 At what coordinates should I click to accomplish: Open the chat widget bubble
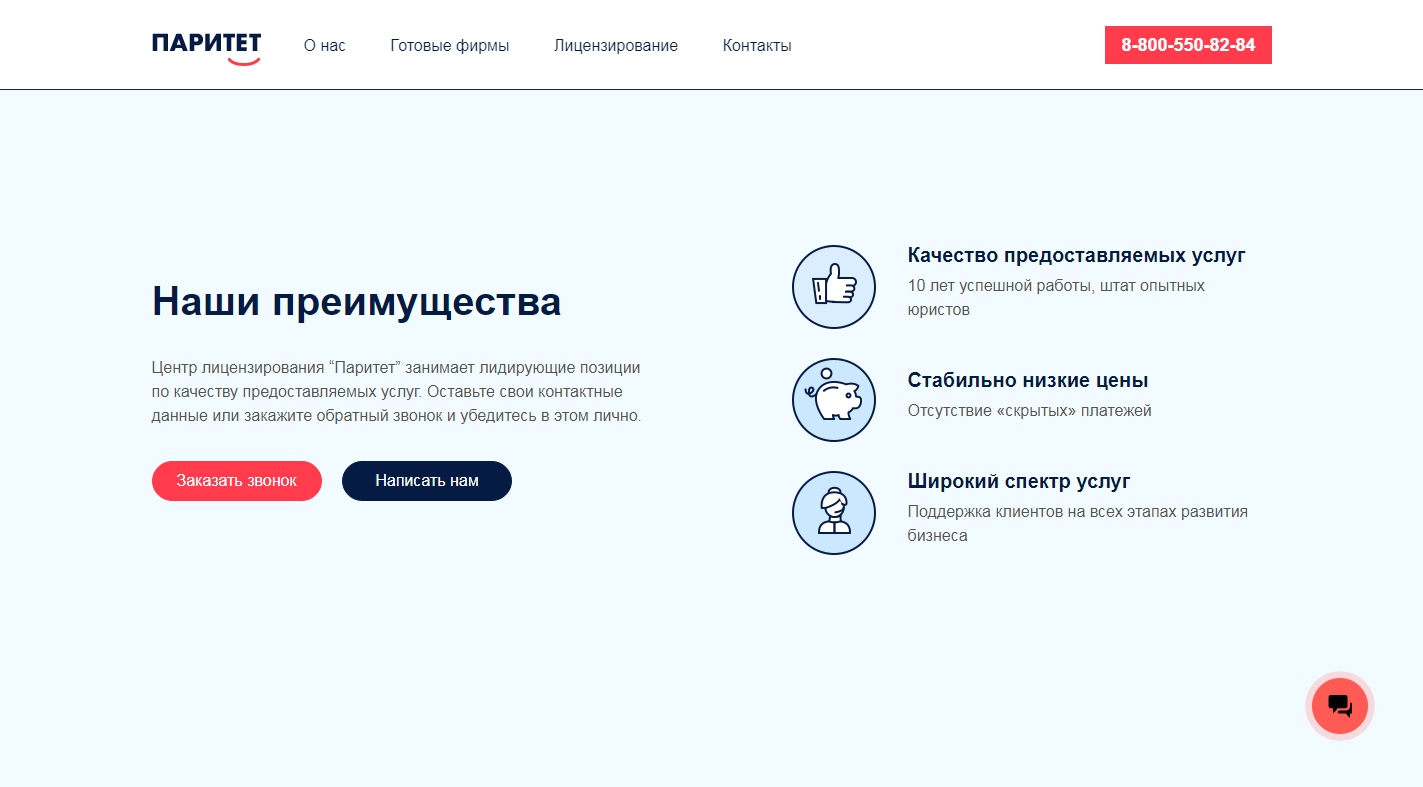pyautogui.click(x=1340, y=706)
